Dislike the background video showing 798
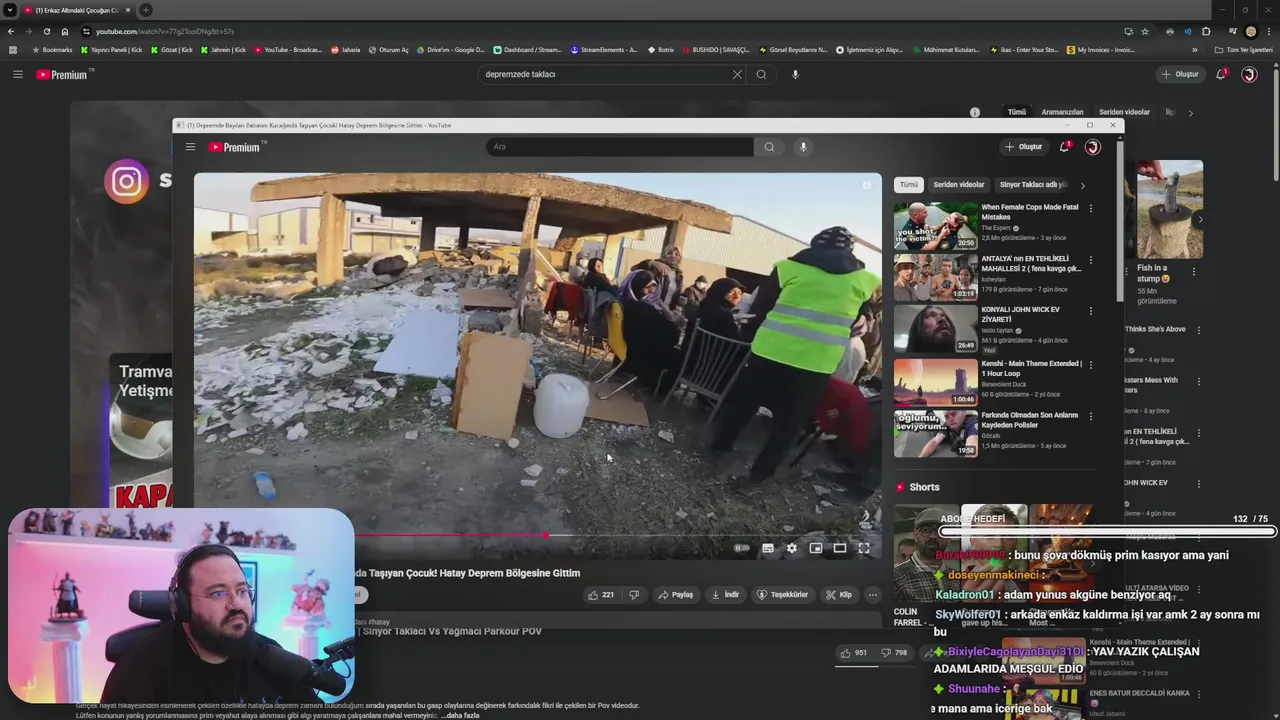The width and height of the screenshot is (1280, 720). [x=894, y=653]
